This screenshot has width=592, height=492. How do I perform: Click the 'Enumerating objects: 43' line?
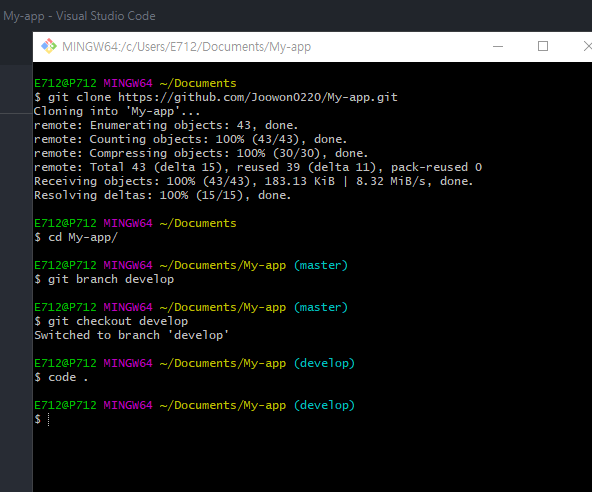pos(166,125)
